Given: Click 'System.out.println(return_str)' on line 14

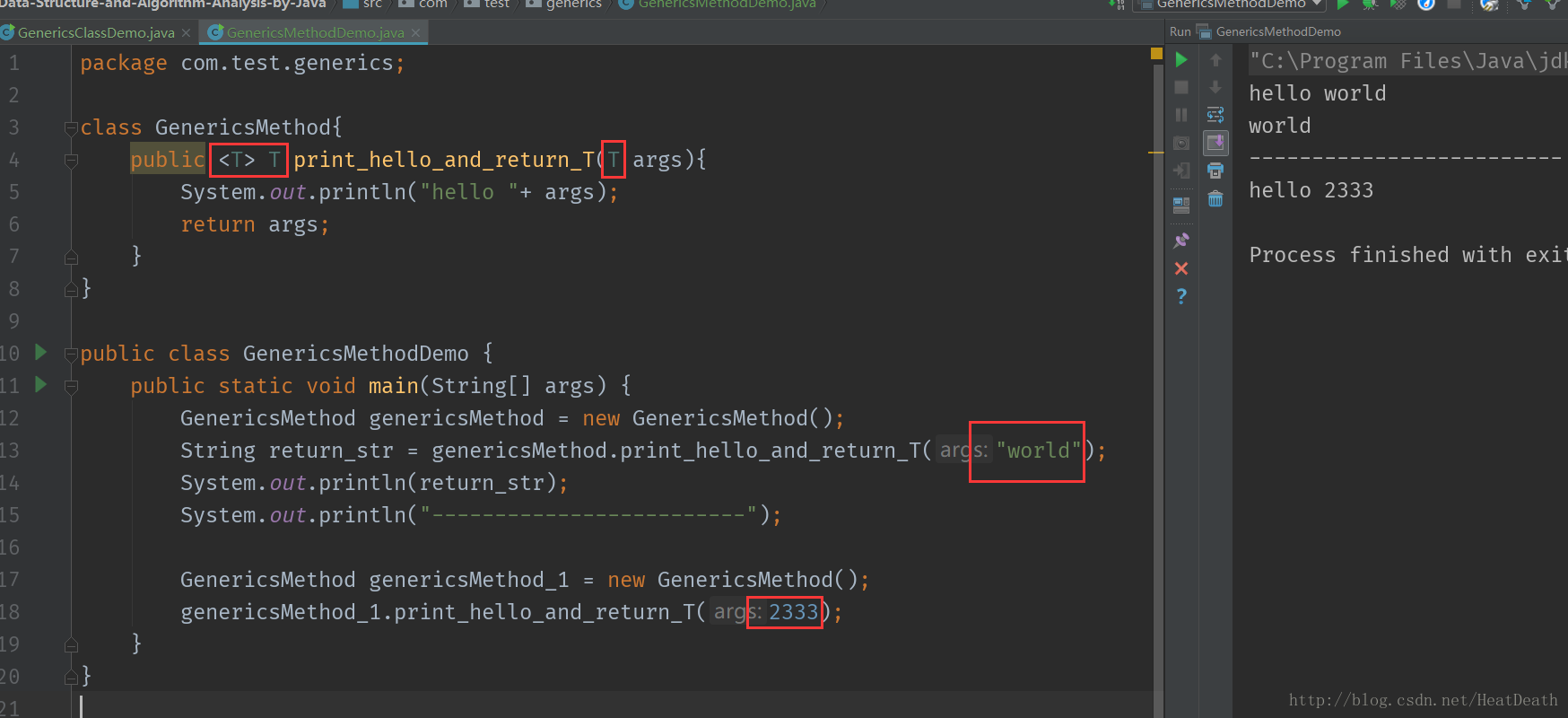Looking at the screenshot, I should [370, 483].
